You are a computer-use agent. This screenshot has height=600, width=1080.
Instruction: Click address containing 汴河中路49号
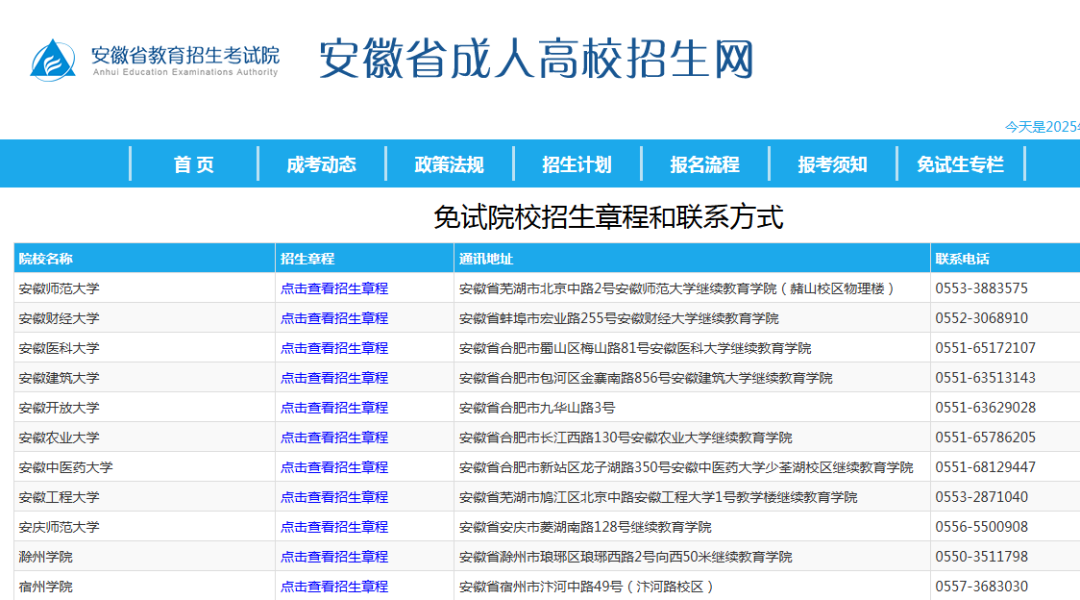pyautogui.click(x=588, y=586)
